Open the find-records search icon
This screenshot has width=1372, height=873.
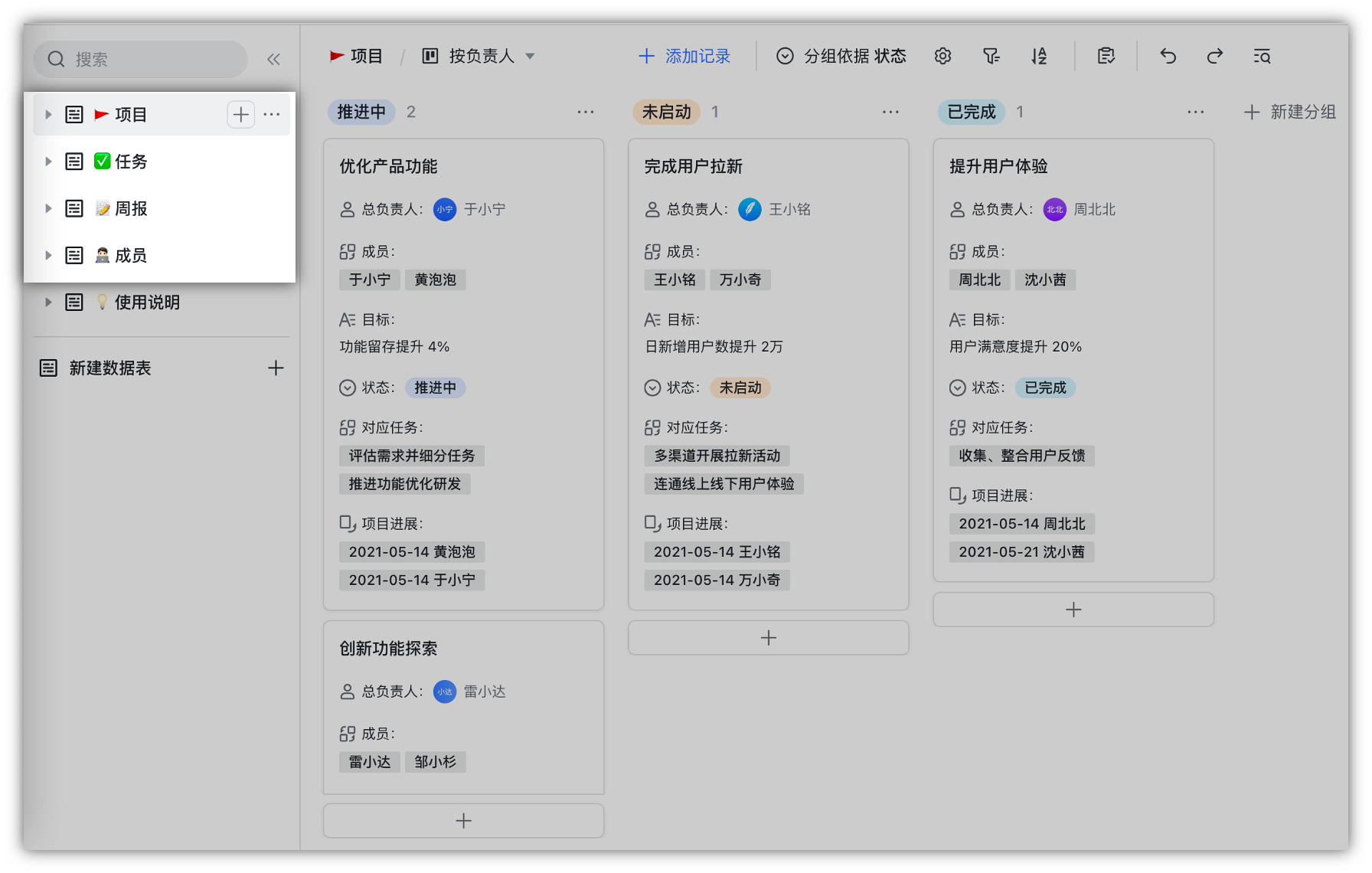[x=1262, y=56]
